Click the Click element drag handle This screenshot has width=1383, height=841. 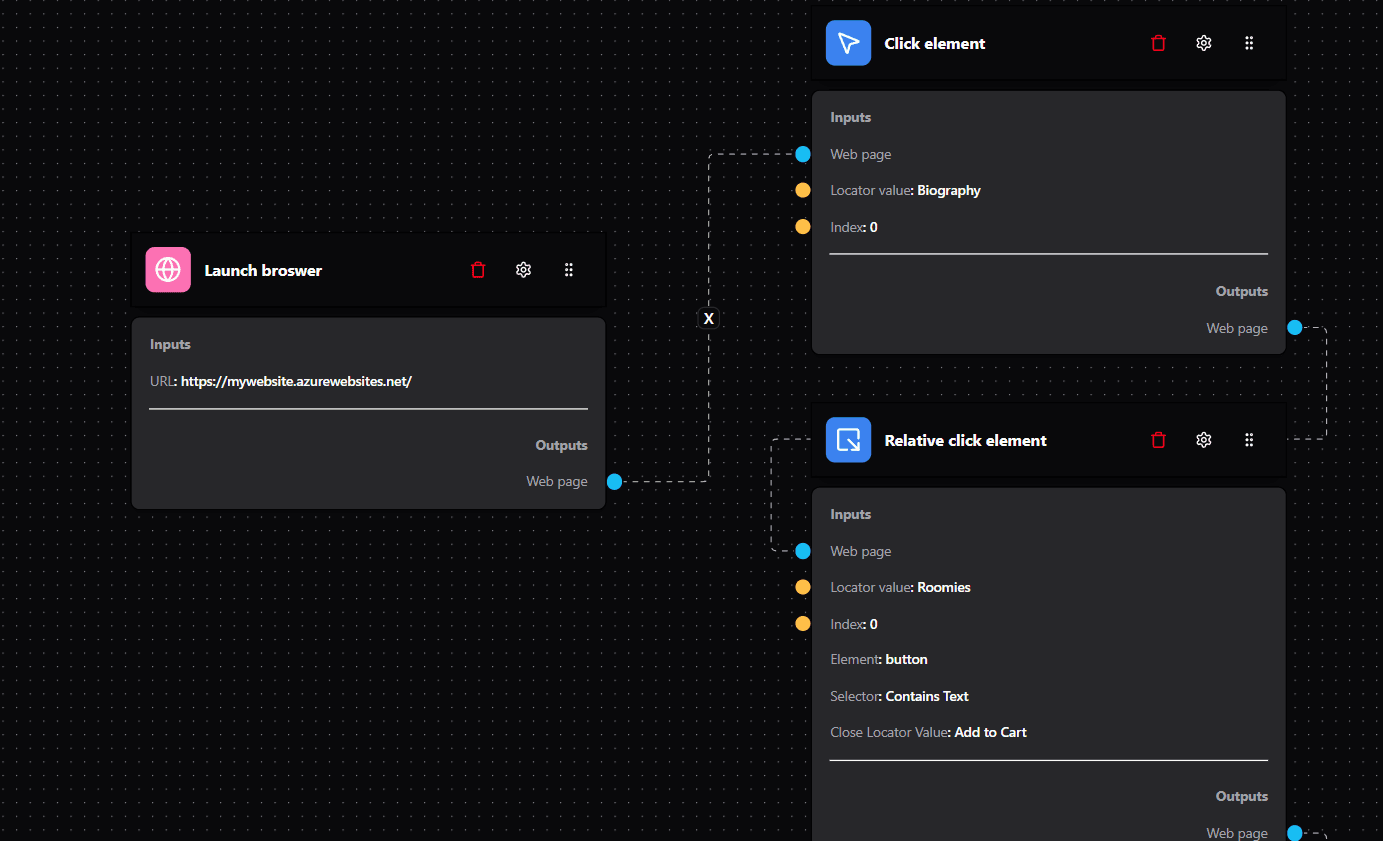pos(1249,43)
